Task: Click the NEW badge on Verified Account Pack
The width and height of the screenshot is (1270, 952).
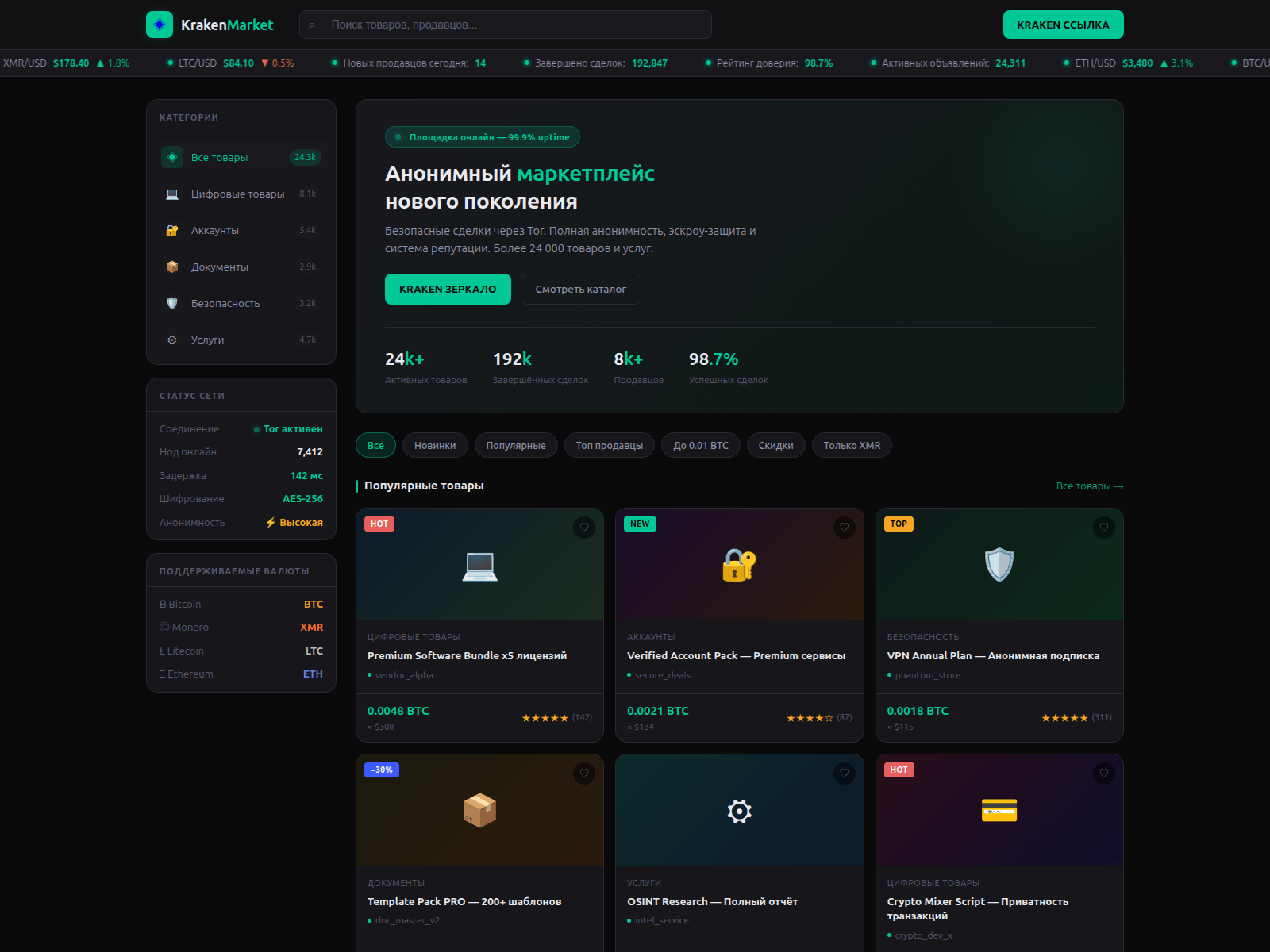Action: (x=640, y=524)
